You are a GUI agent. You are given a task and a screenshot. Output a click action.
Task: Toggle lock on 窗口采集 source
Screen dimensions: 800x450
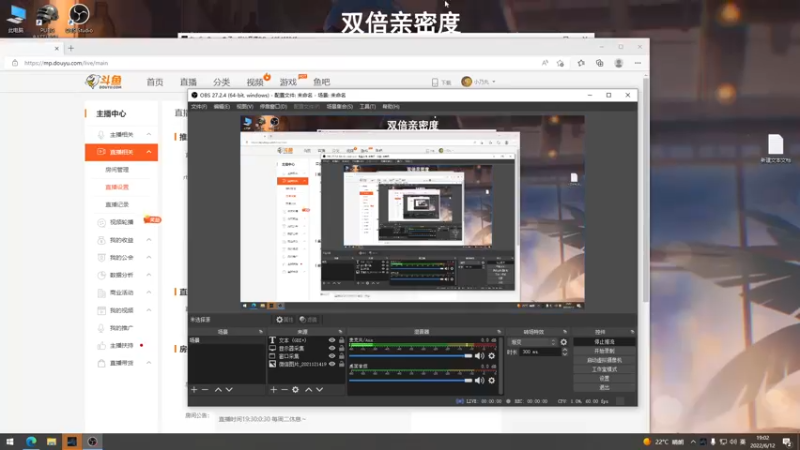pos(342,356)
